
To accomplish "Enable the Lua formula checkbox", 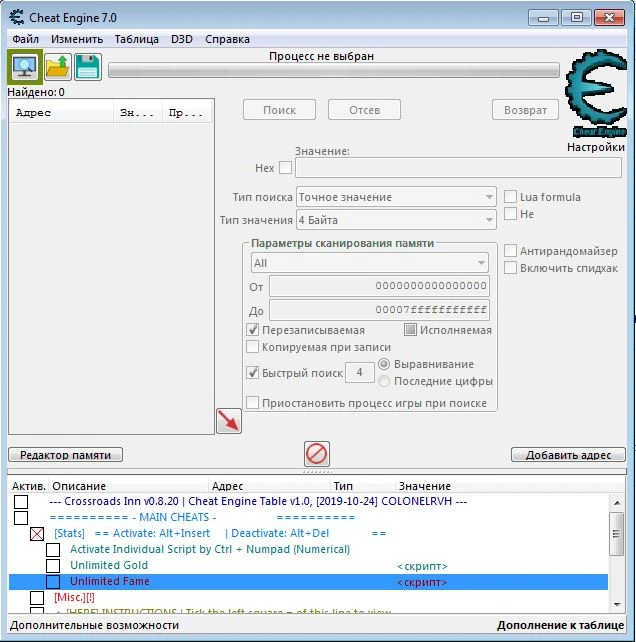I will point(510,197).
